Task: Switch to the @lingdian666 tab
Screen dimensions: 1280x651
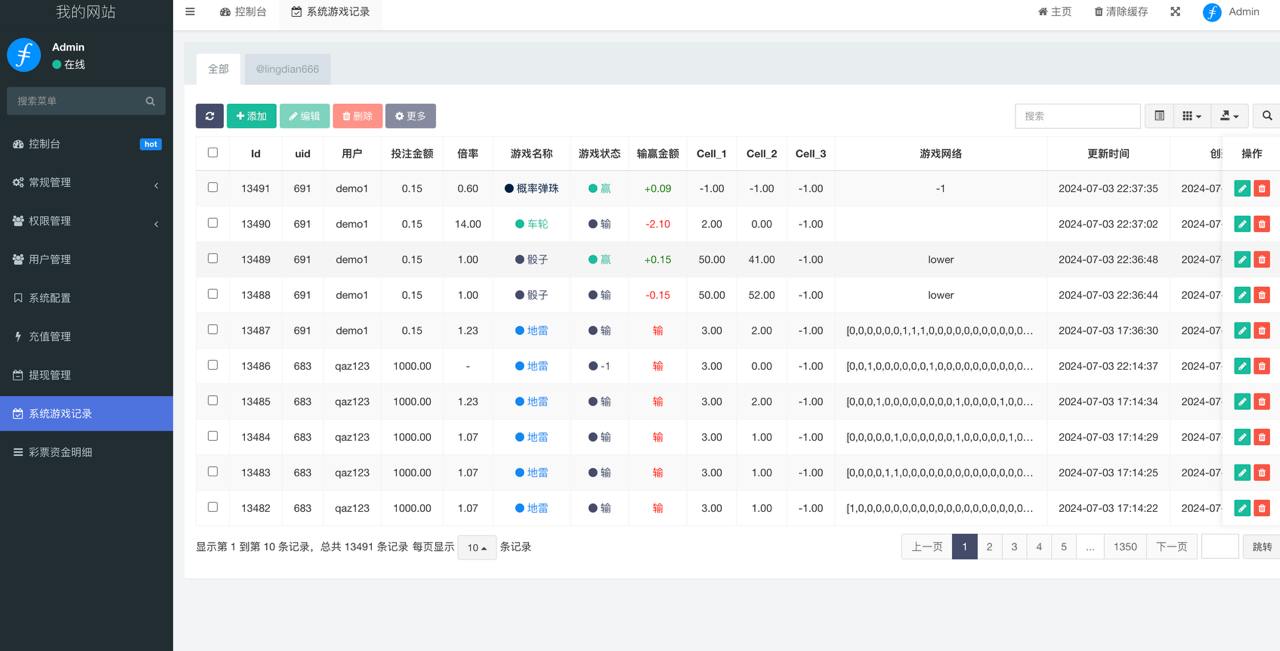Action: tap(288, 69)
